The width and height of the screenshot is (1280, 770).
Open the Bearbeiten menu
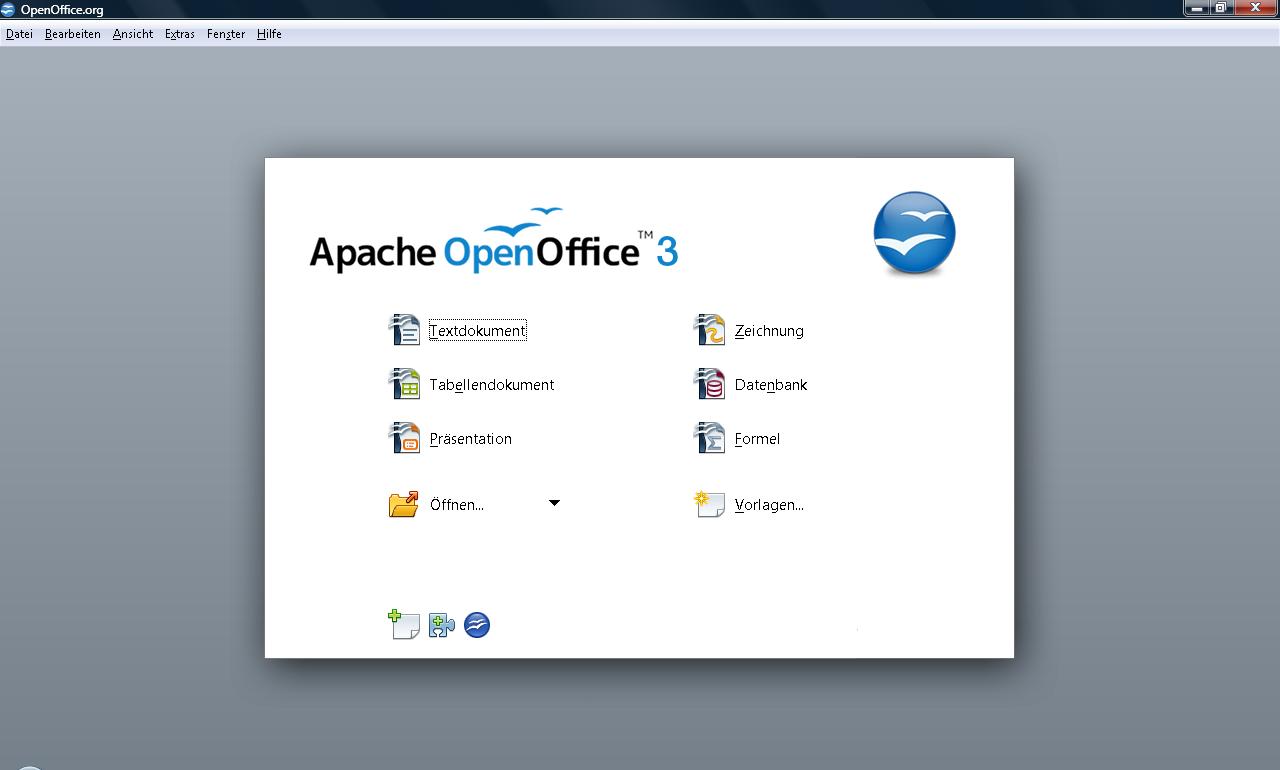(73, 34)
